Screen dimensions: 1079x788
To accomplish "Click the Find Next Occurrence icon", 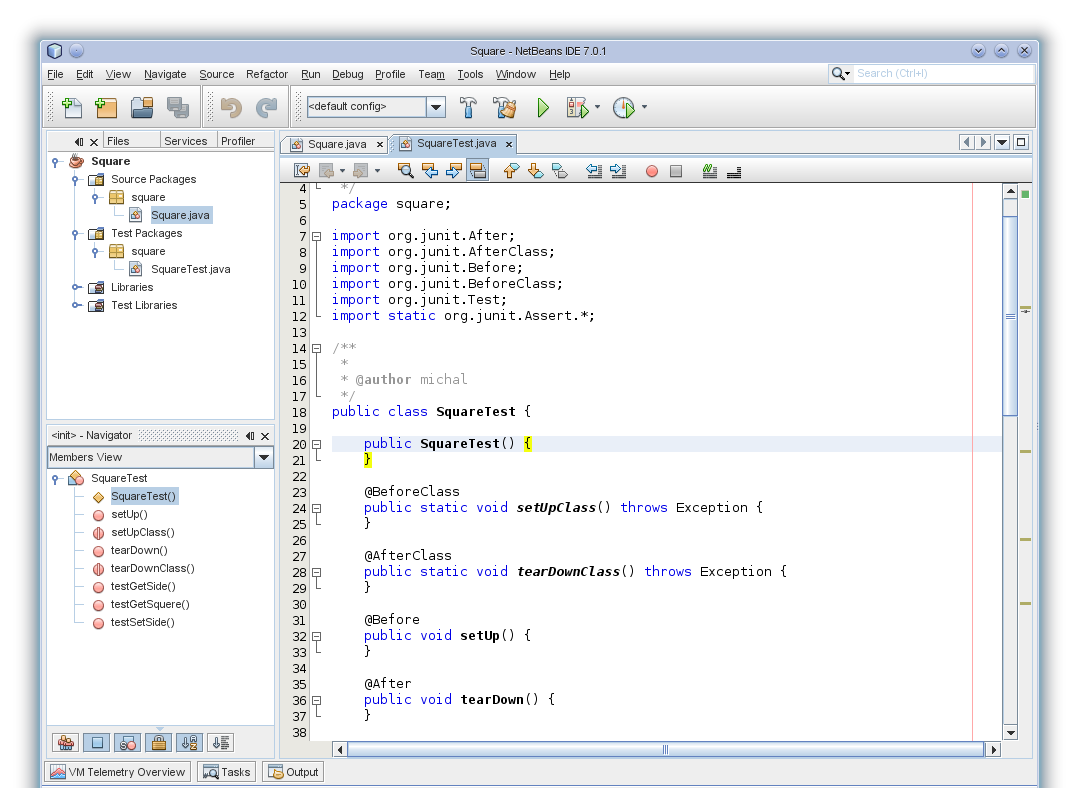I will [453, 171].
